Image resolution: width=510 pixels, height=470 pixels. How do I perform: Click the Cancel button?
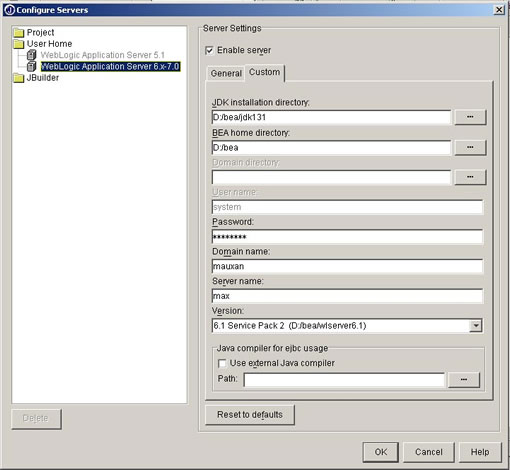429,452
